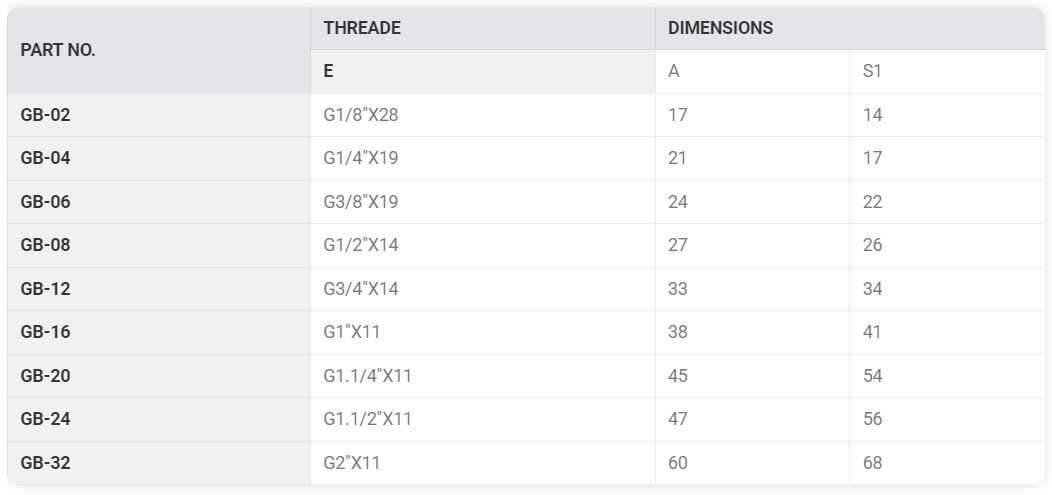The image size is (1052, 495).
Task: Click the S1 dimension sub-header
Action: click(947, 72)
